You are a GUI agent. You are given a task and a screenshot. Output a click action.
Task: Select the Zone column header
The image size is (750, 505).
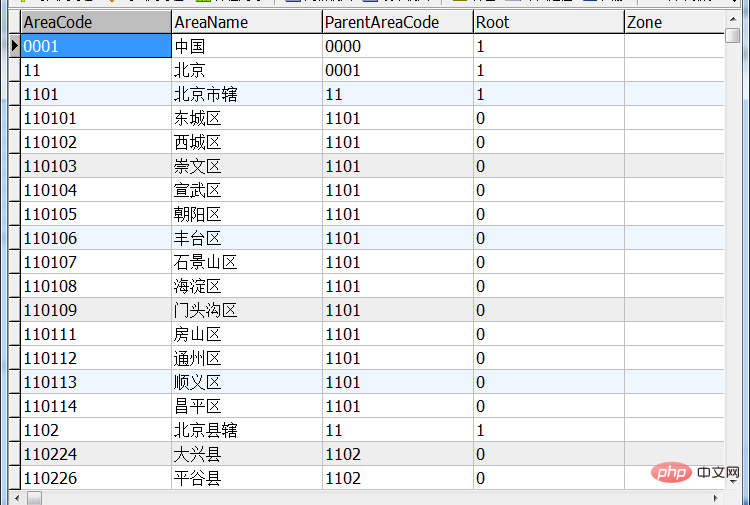click(674, 22)
